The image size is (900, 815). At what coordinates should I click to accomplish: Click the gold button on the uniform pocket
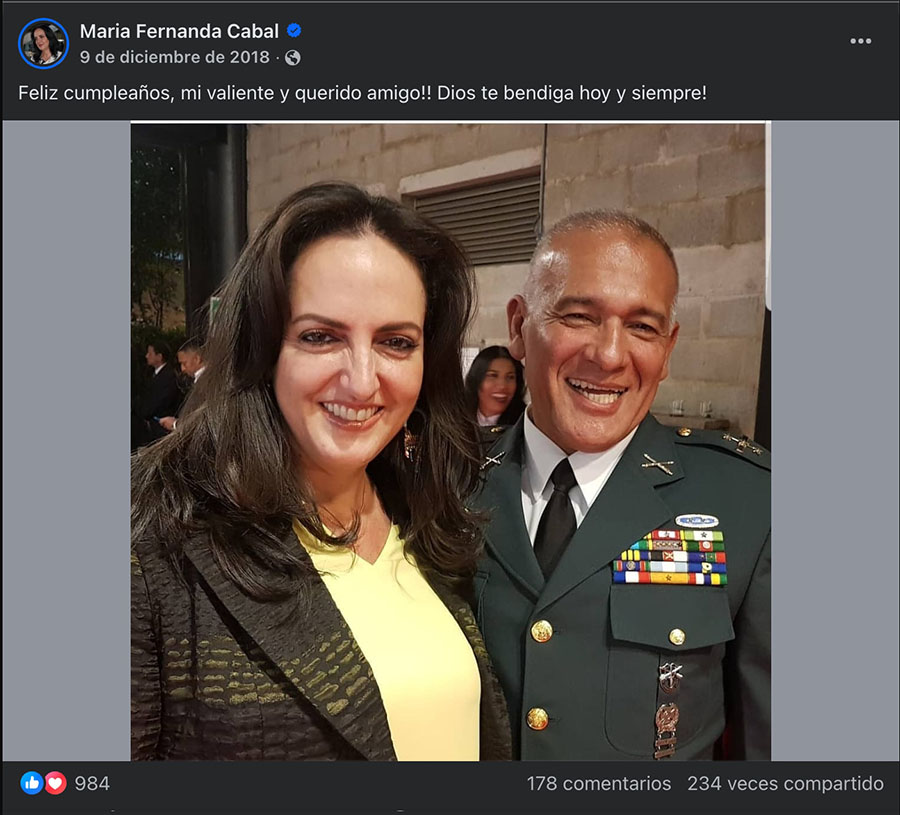pyautogui.click(x=677, y=636)
